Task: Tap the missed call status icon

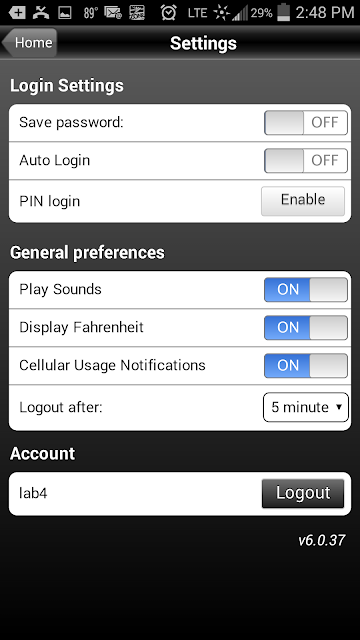Action: click(x=41, y=13)
